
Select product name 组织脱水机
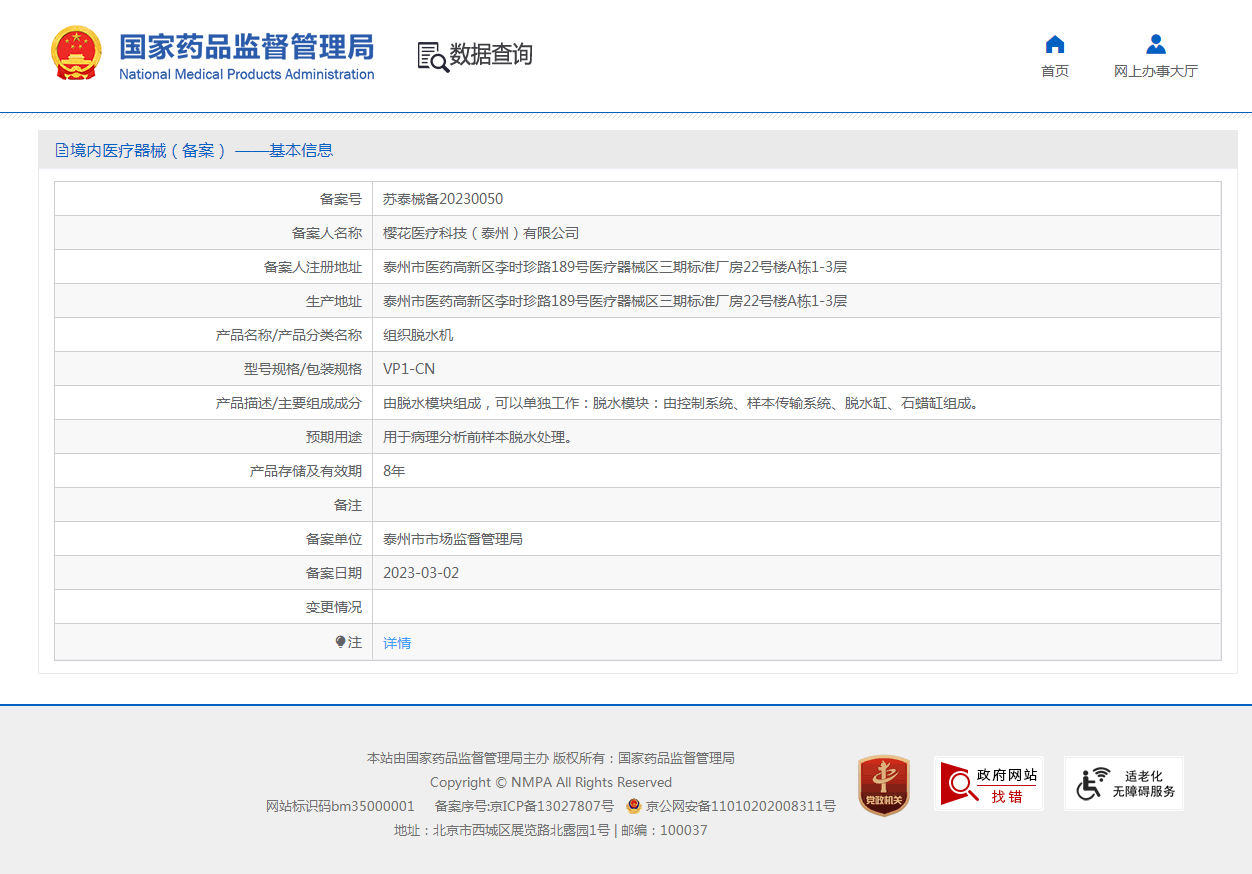pyautogui.click(x=418, y=335)
